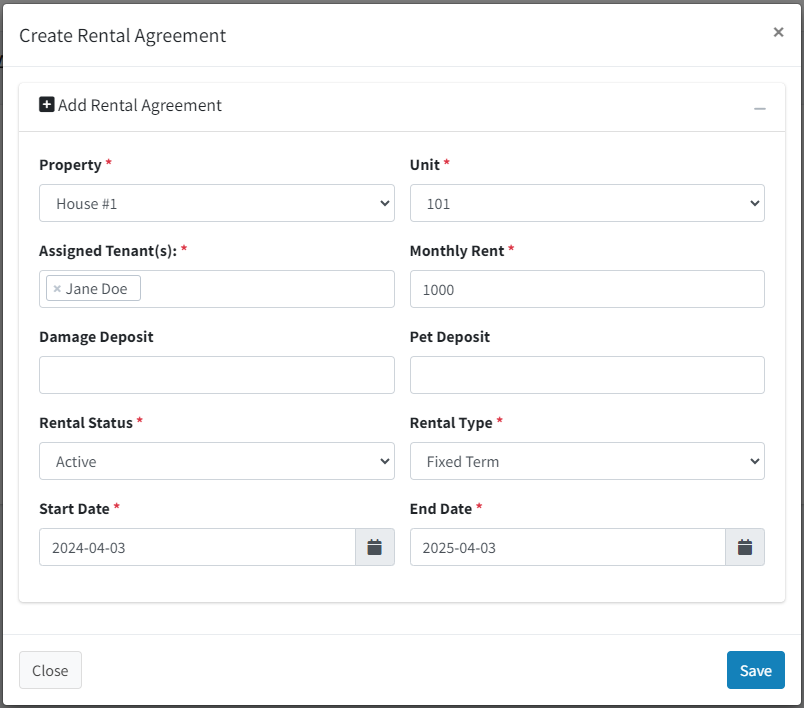The width and height of the screenshot is (804, 708).
Task: Click the Add Rental Agreement heading text
Action: point(139,105)
